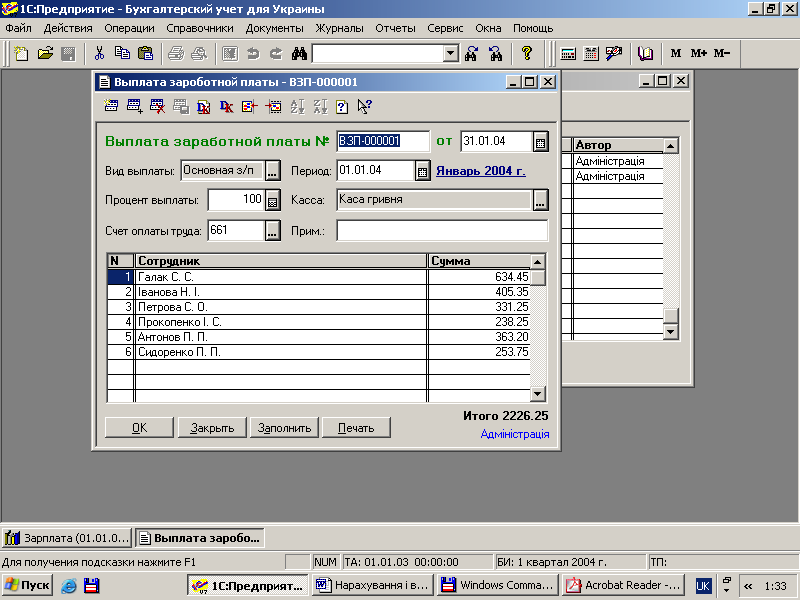Open Счет оплаты труда ellipsis button
The width and height of the screenshot is (800, 600).
click(x=272, y=231)
